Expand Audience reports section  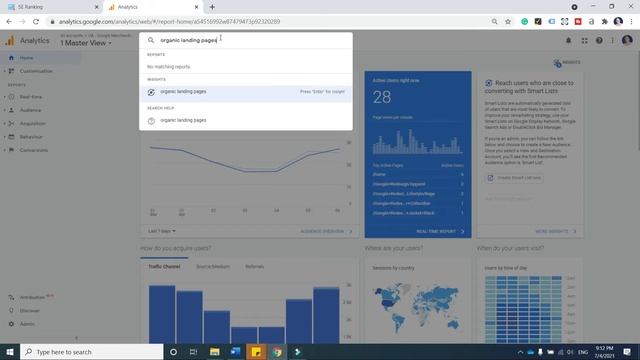tap(30, 110)
